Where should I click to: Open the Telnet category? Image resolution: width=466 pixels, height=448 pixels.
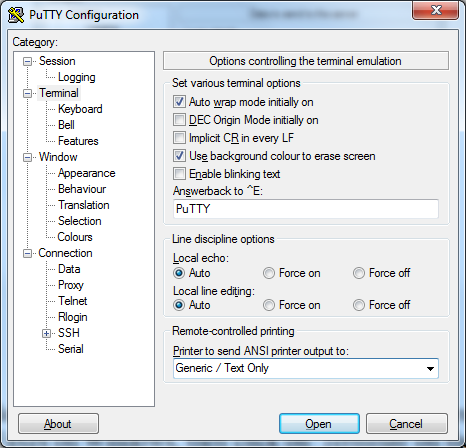pos(72,301)
